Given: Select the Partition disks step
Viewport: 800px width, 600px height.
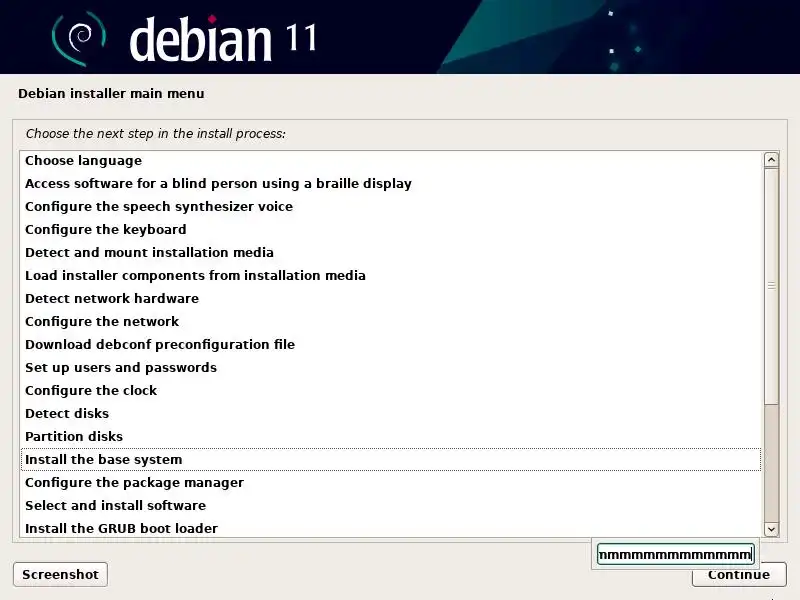Looking at the screenshot, I should click(391, 436).
